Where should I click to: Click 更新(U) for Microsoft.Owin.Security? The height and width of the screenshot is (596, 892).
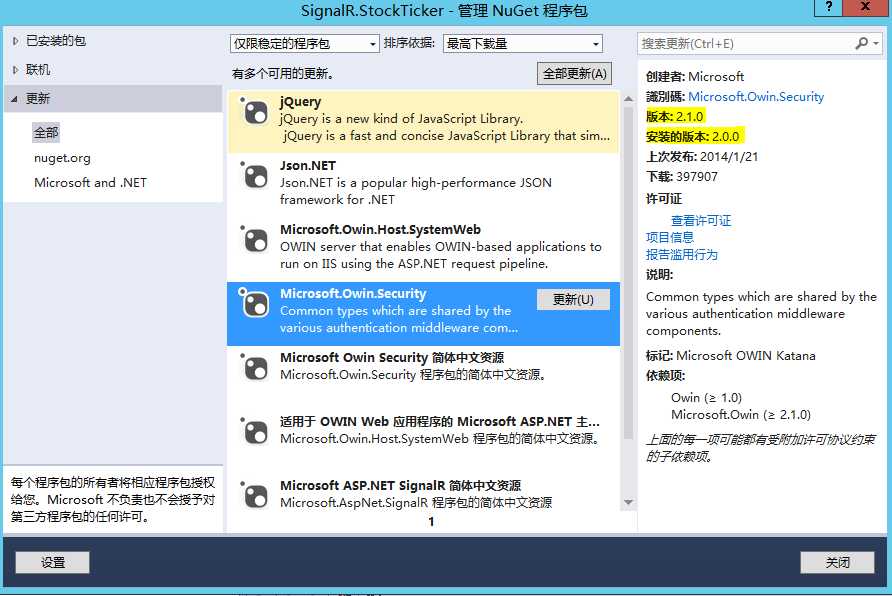573,300
